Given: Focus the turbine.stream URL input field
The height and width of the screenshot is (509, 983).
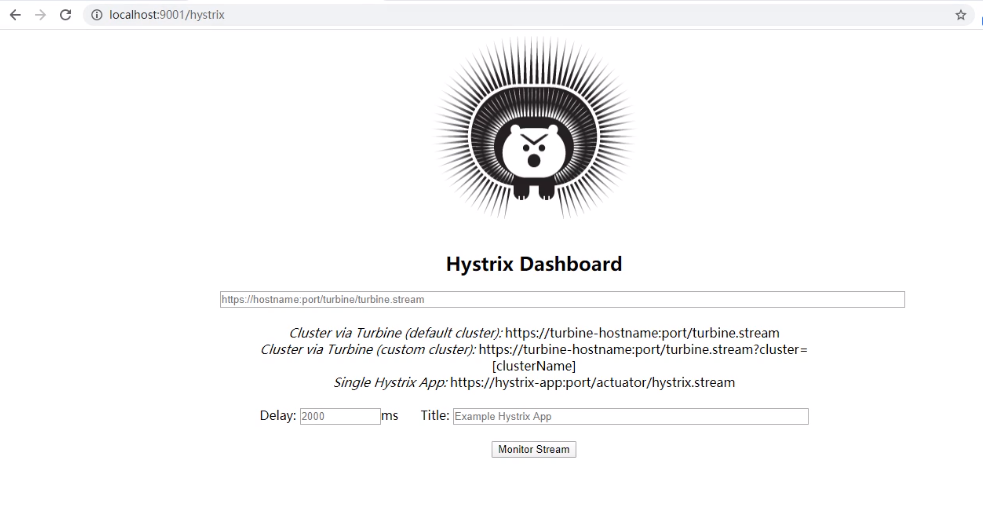Looking at the screenshot, I should point(562,300).
